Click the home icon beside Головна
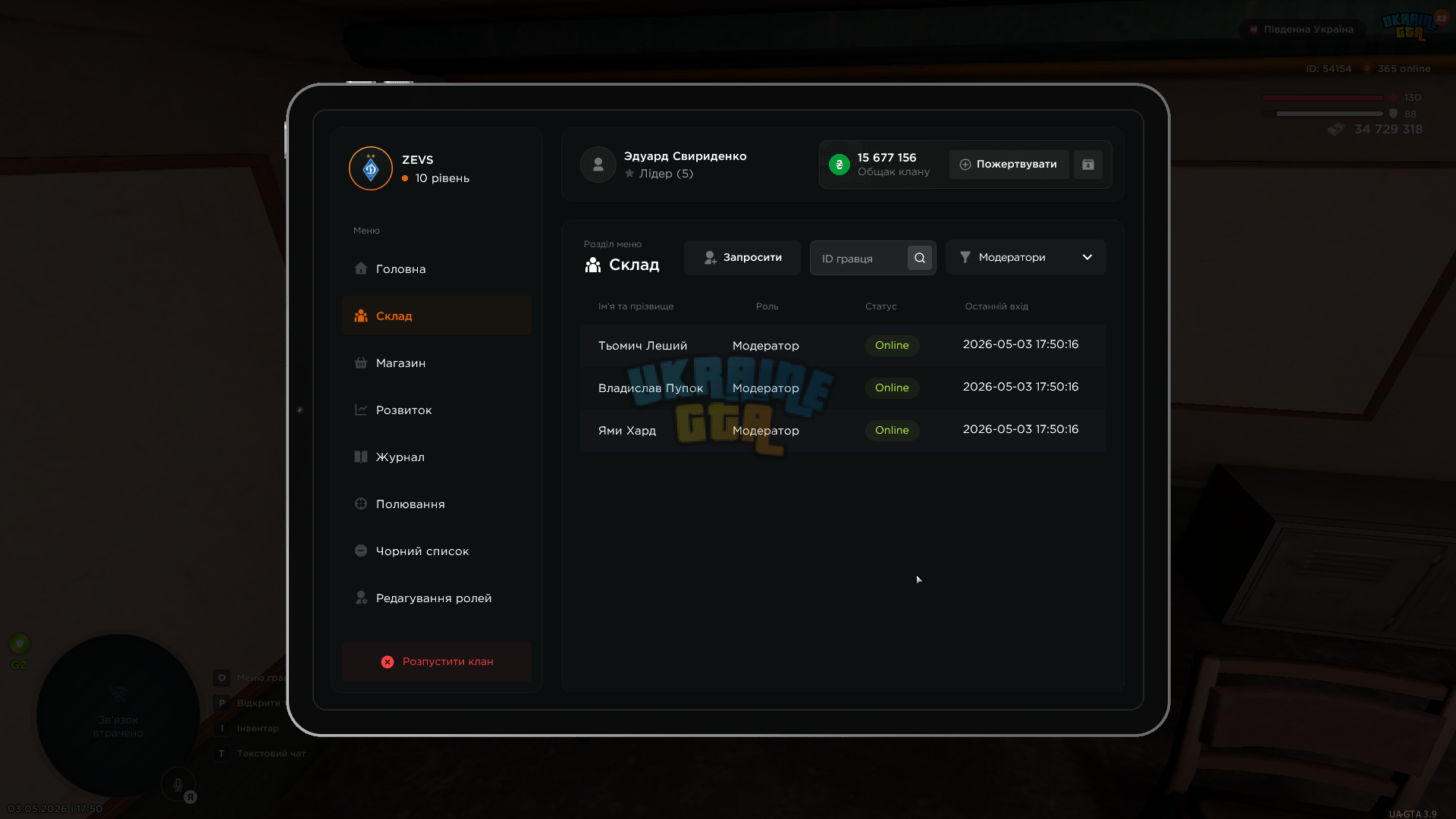The height and width of the screenshot is (819, 1456). pyautogui.click(x=361, y=268)
